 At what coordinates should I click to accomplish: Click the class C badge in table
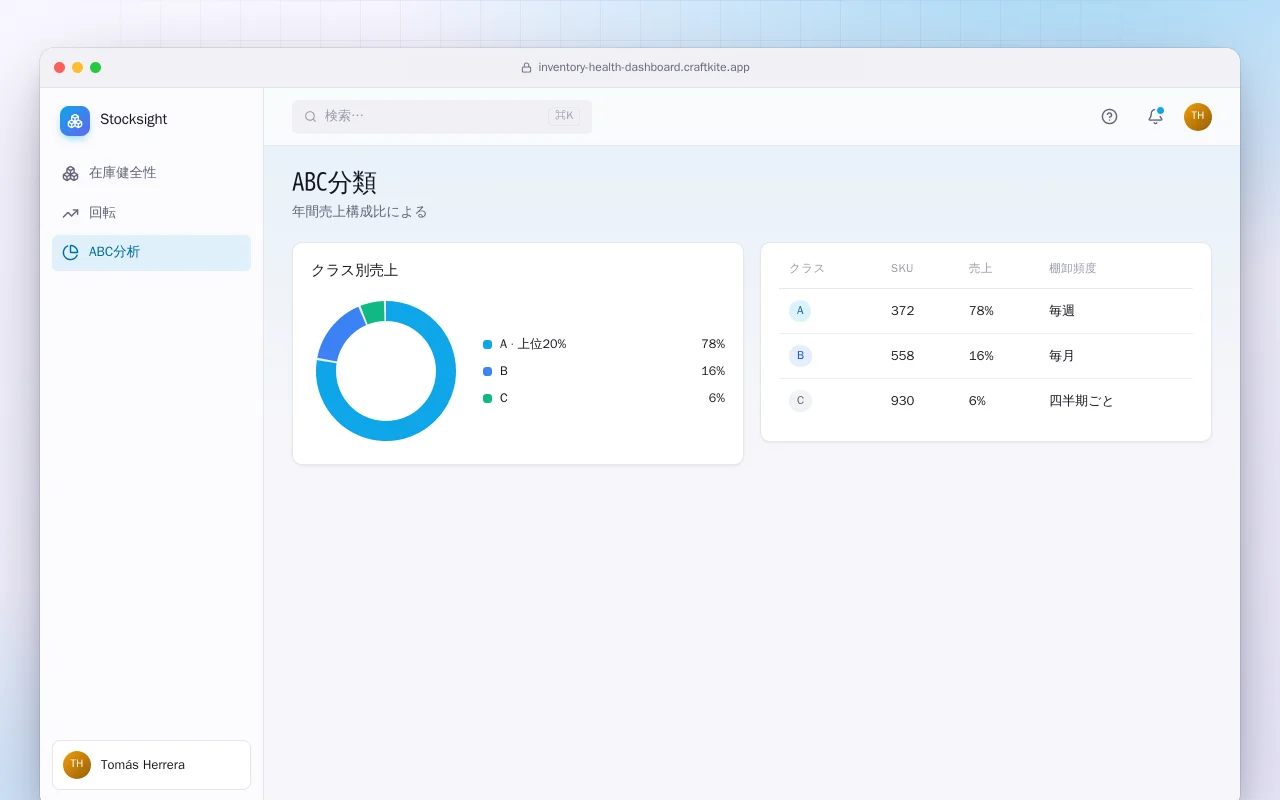(x=800, y=401)
